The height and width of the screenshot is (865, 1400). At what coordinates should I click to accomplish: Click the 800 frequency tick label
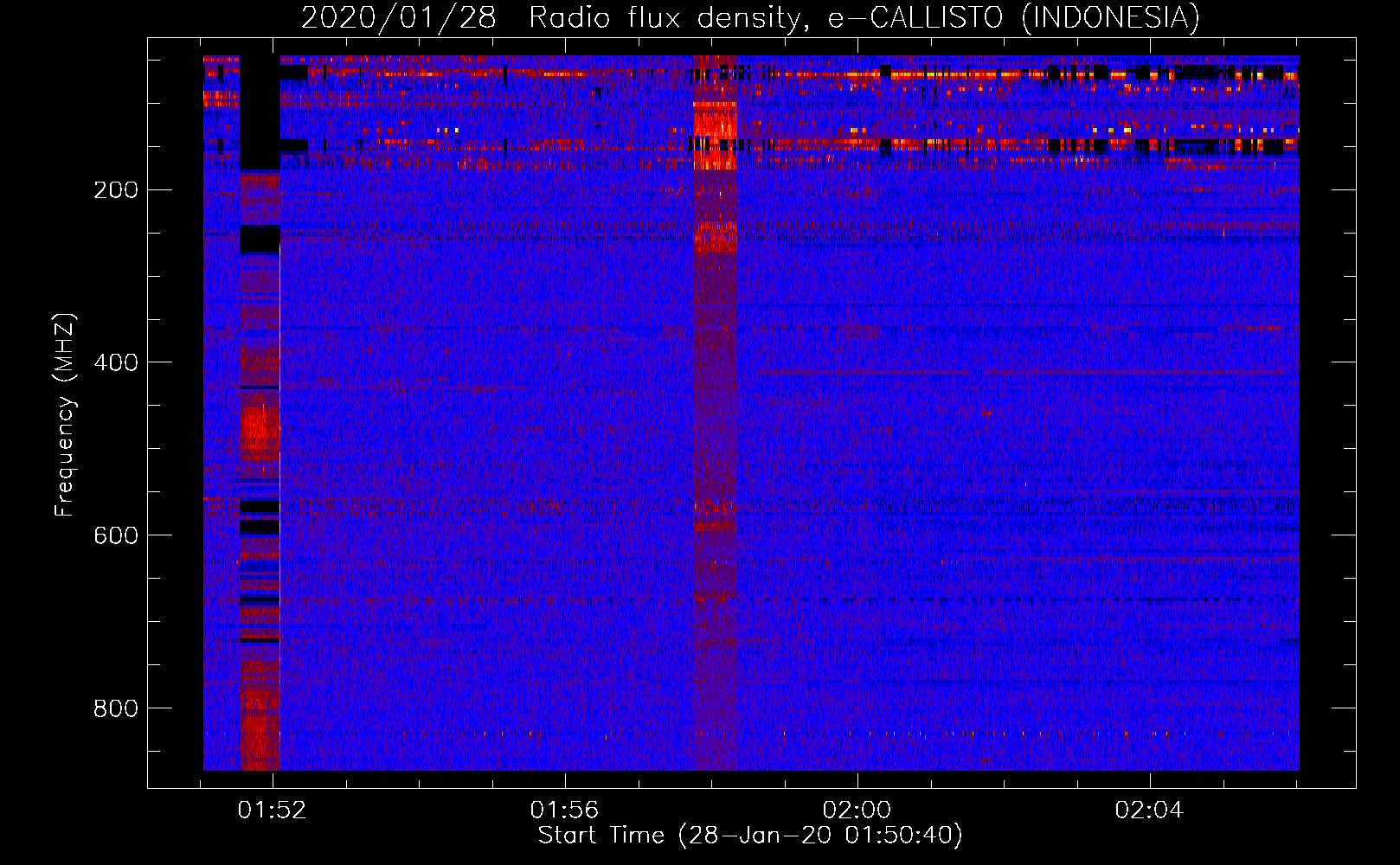[x=116, y=708]
